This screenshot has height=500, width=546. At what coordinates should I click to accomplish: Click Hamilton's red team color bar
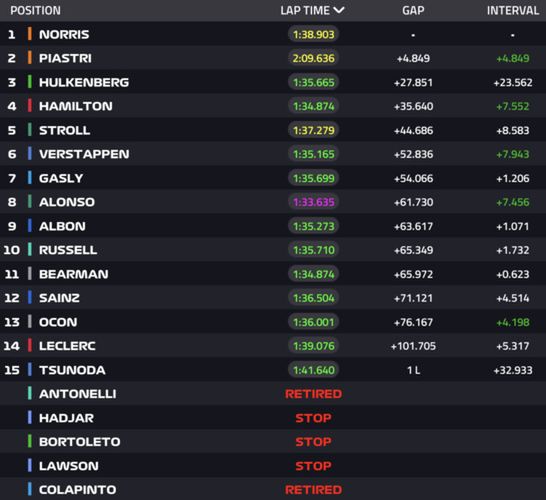coord(30,106)
